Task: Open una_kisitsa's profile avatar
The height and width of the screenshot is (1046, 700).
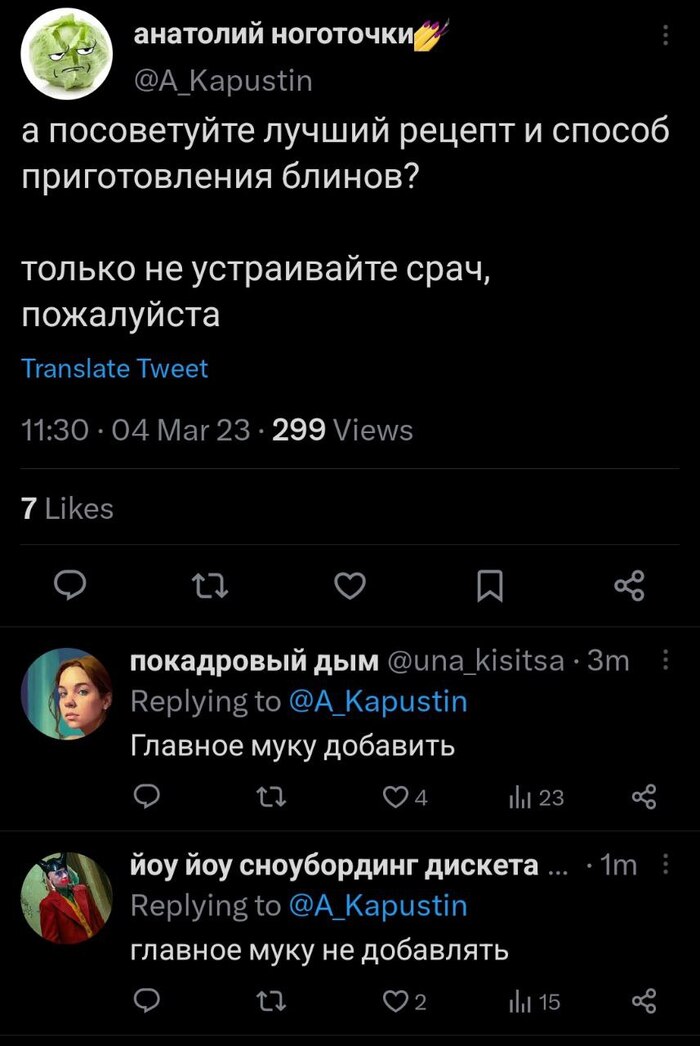Action: tap(67, 688)
